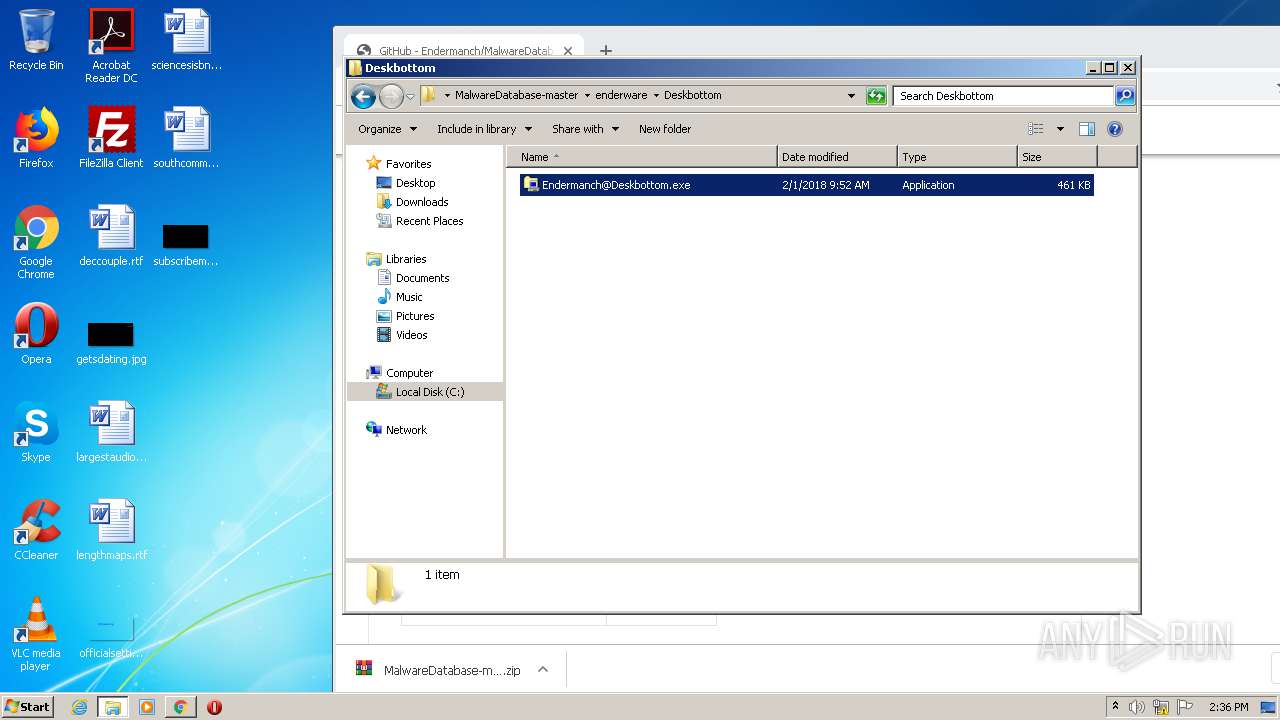Open the Start menu

coord(28,707)
